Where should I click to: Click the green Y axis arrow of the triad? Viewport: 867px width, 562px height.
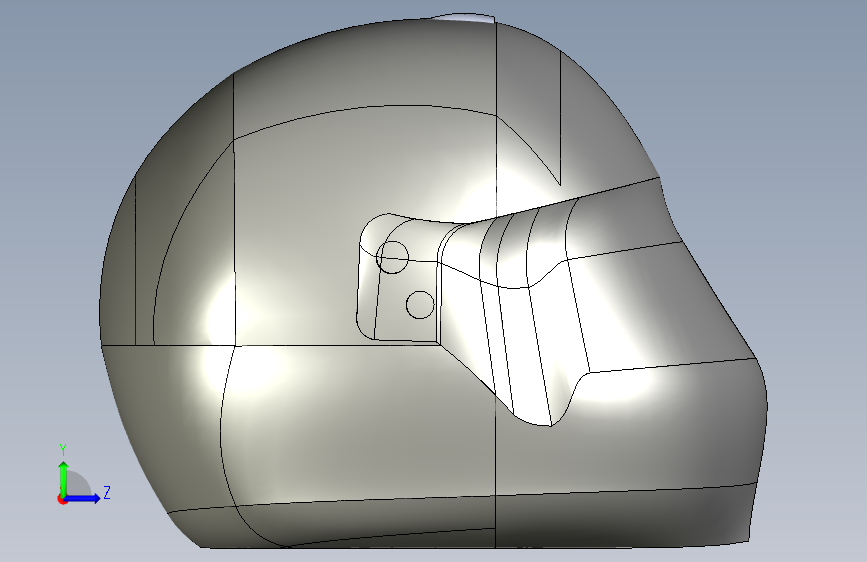(63, 478)
